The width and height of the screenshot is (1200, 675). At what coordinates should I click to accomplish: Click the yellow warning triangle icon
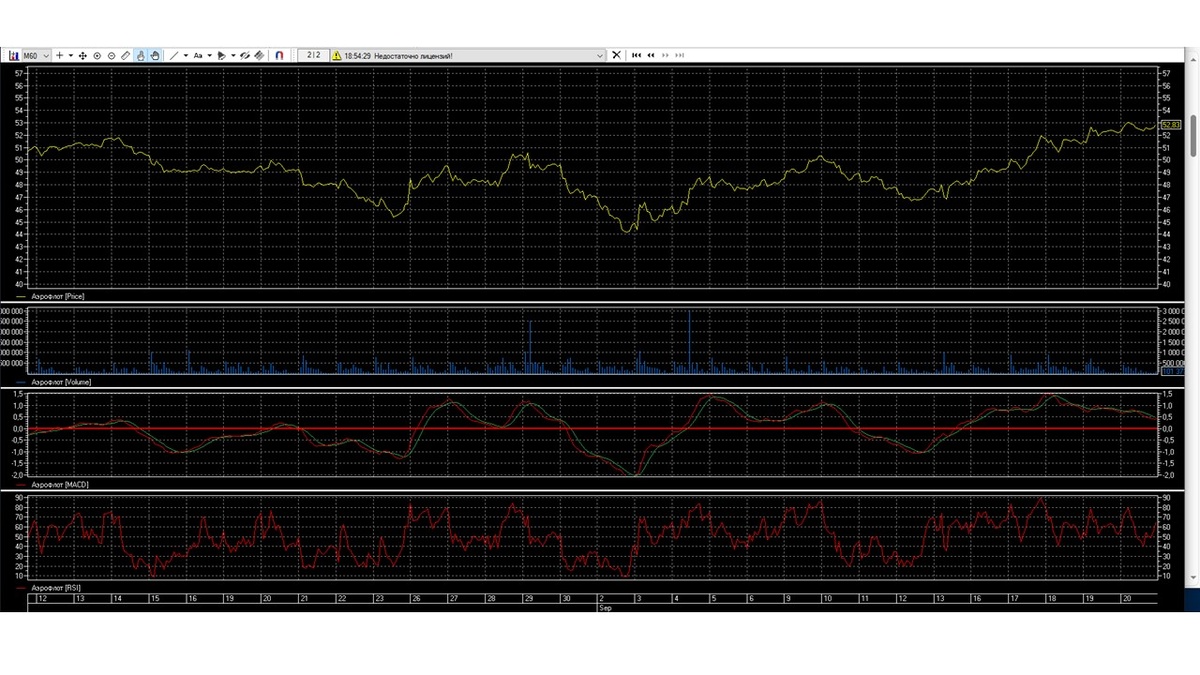point(337,56)
